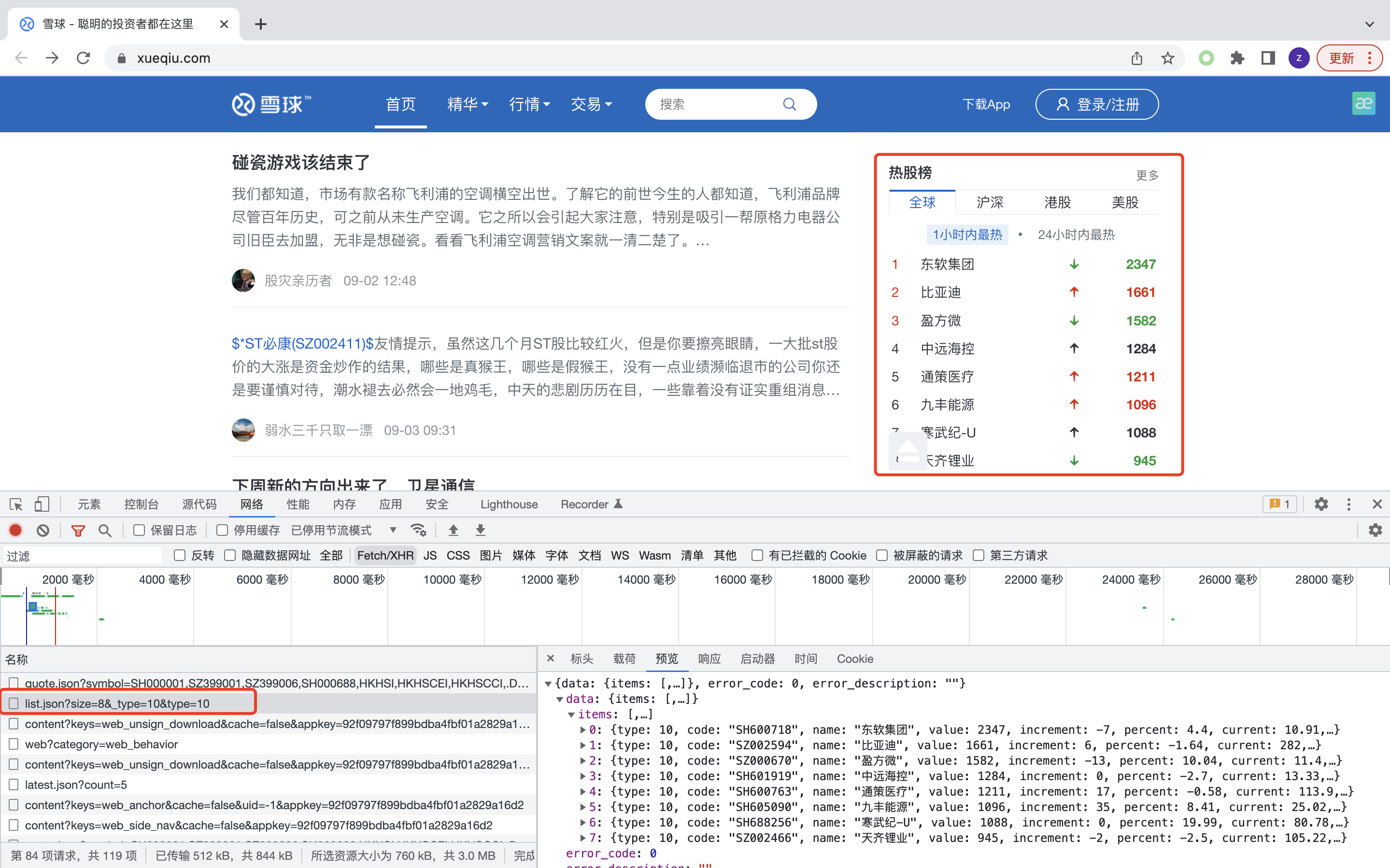Open the 精华 navigation dropdown

click(x=468, y=104)
